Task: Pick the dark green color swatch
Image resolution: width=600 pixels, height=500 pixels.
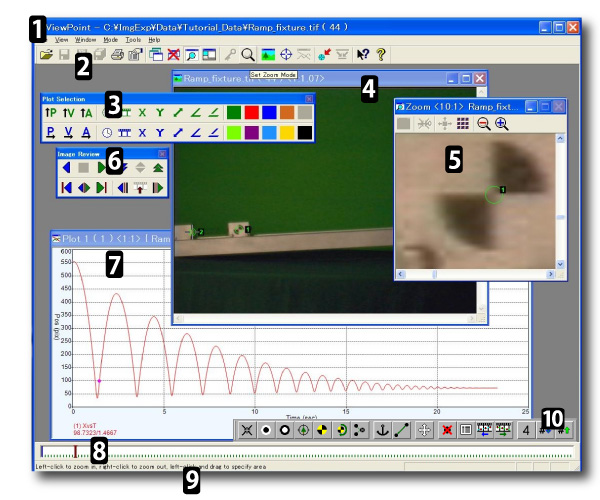Action: (234, 113)
